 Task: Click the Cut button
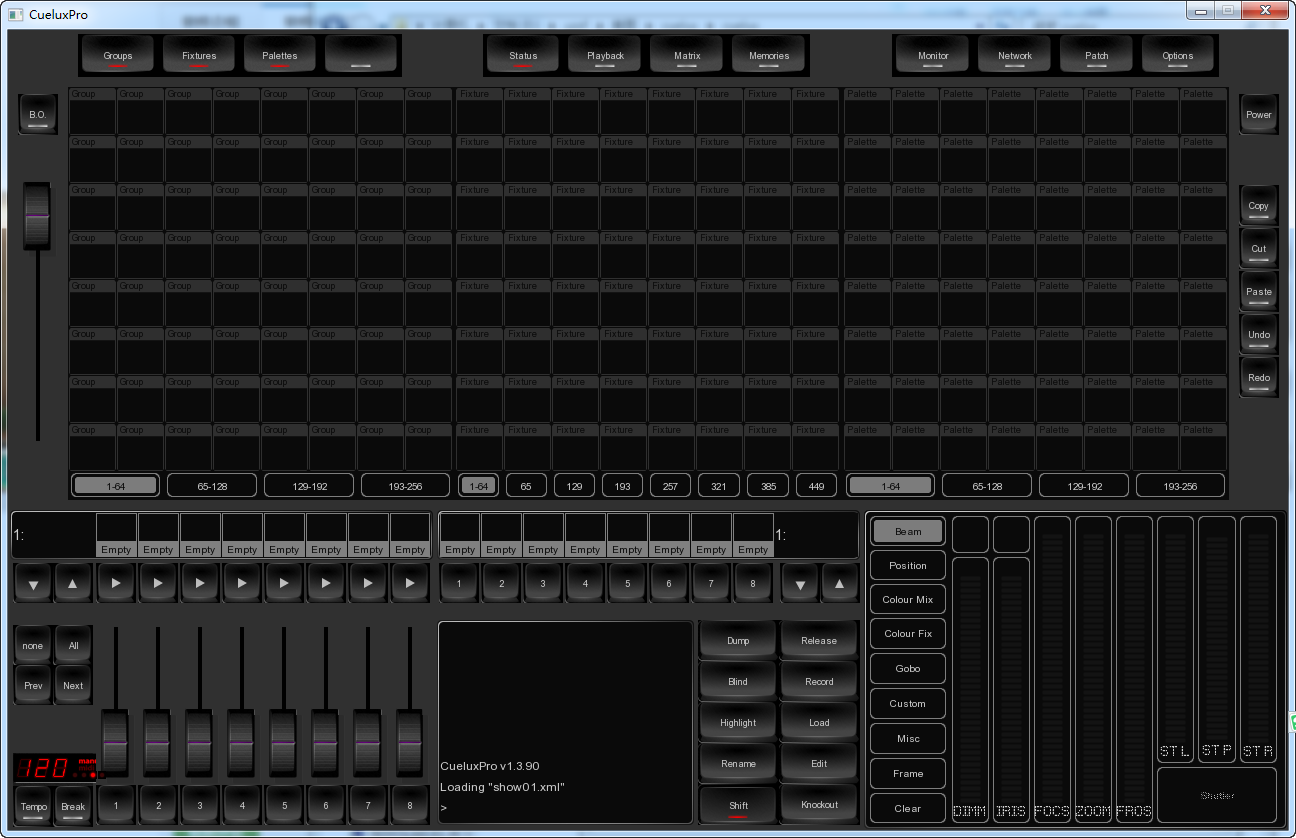(x=1259, y=249)
